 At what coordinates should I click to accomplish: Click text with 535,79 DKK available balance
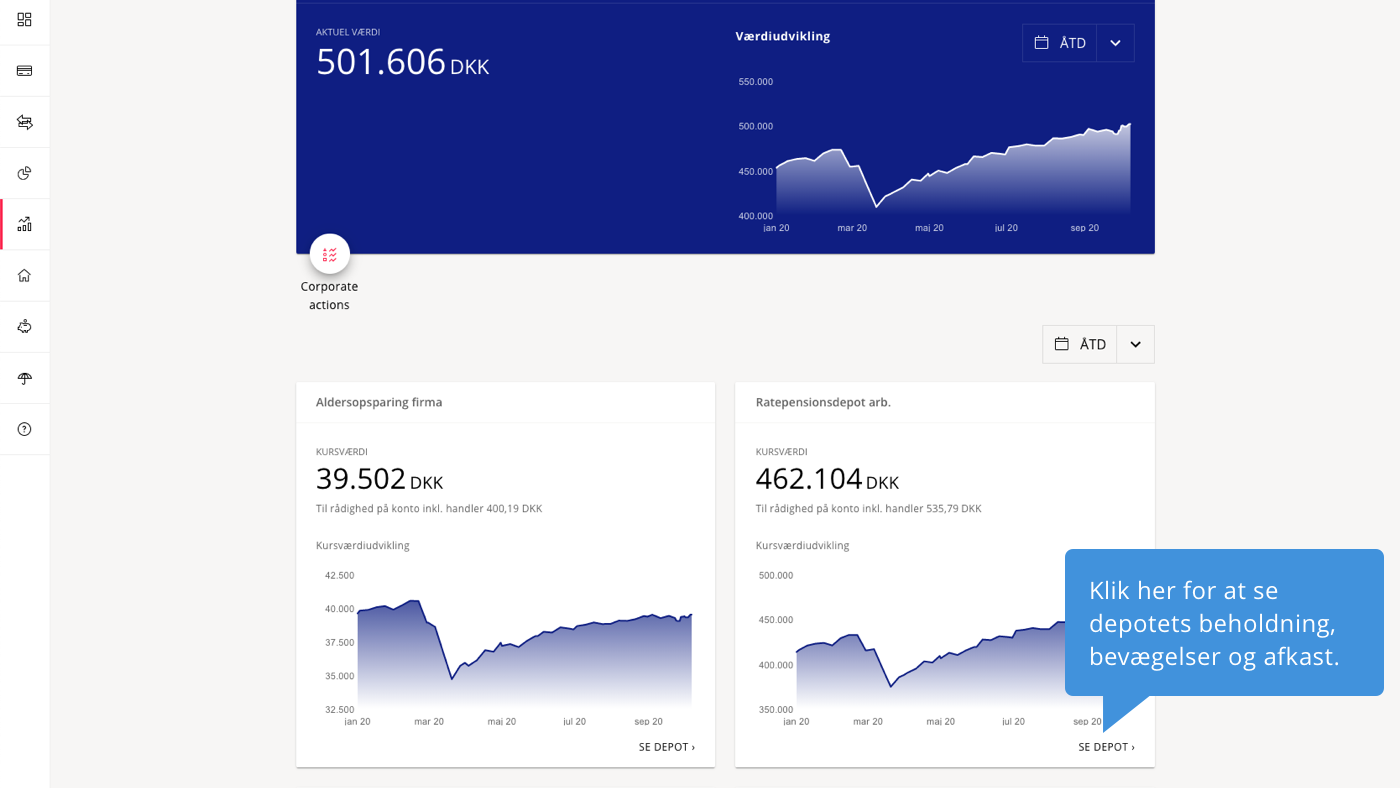(868, 508)
